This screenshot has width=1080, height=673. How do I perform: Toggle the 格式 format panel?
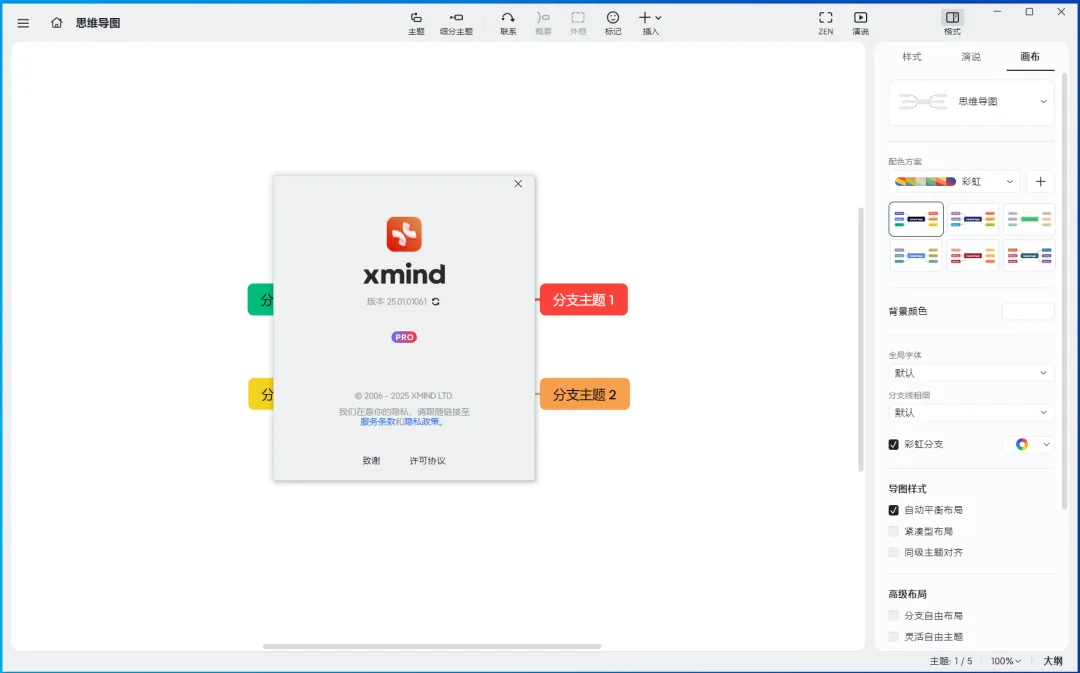tap(953, 23)
